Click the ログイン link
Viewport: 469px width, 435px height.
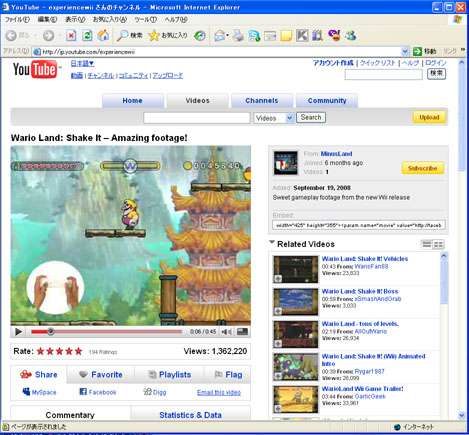point(436,63)
